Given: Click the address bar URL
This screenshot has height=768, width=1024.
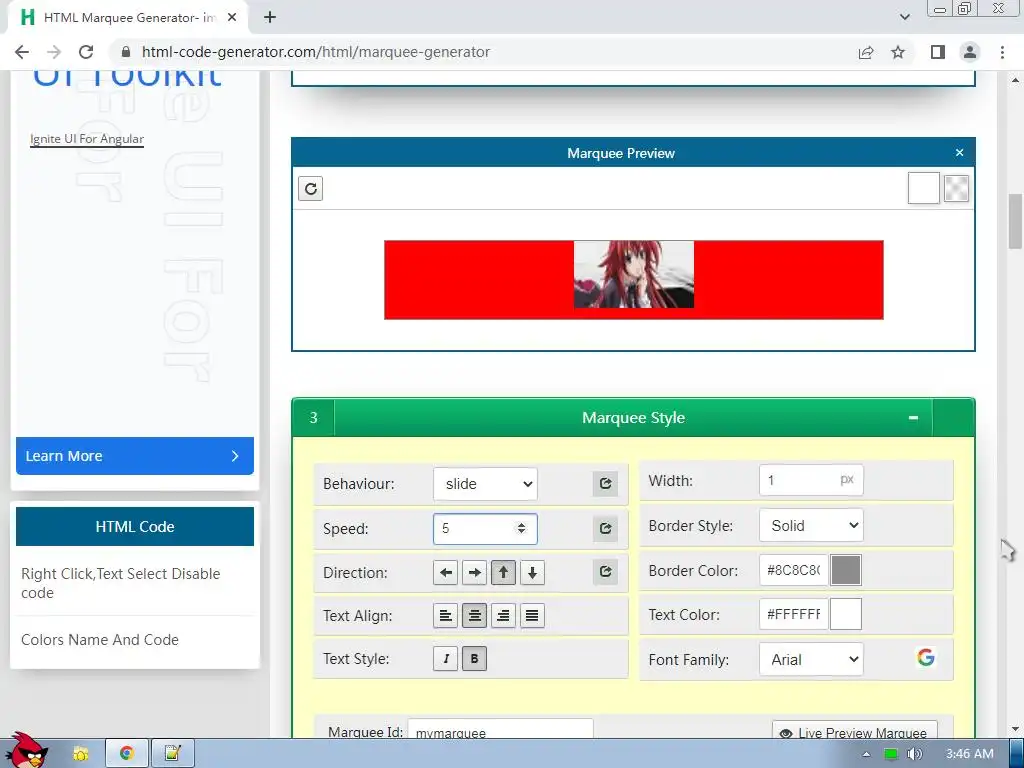Looking at the screenshot, I should click(315, 52).
